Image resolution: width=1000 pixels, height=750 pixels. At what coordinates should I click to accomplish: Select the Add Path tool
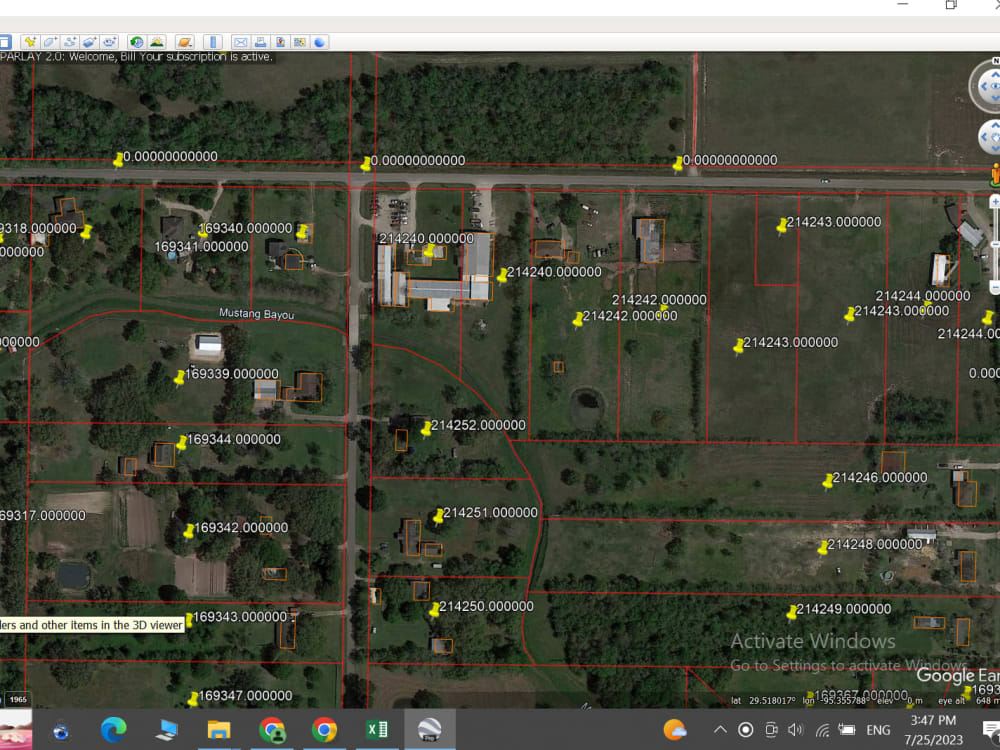(x=68, y=42)
